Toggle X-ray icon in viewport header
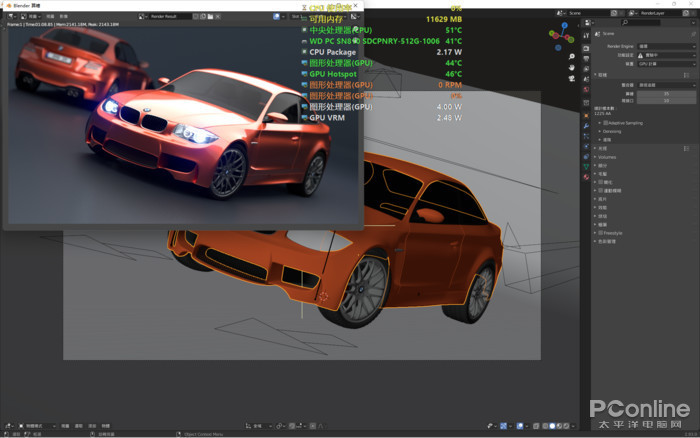700x438 pixels. pos(536,426)
